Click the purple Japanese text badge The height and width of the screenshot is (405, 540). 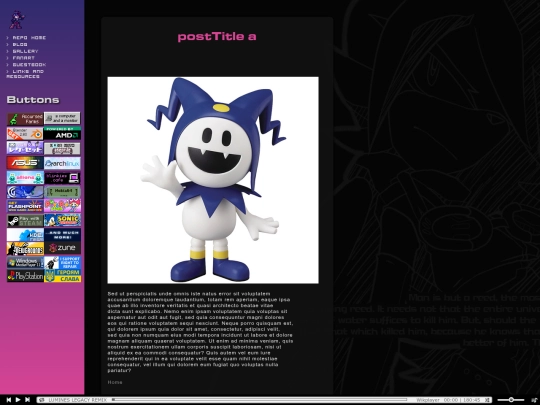click(x=25, y=148)
